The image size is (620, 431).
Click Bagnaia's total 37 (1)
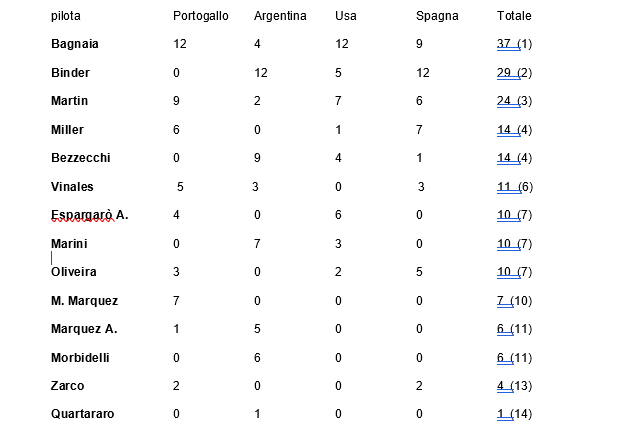pyautogui.click(x=514, y=44)
